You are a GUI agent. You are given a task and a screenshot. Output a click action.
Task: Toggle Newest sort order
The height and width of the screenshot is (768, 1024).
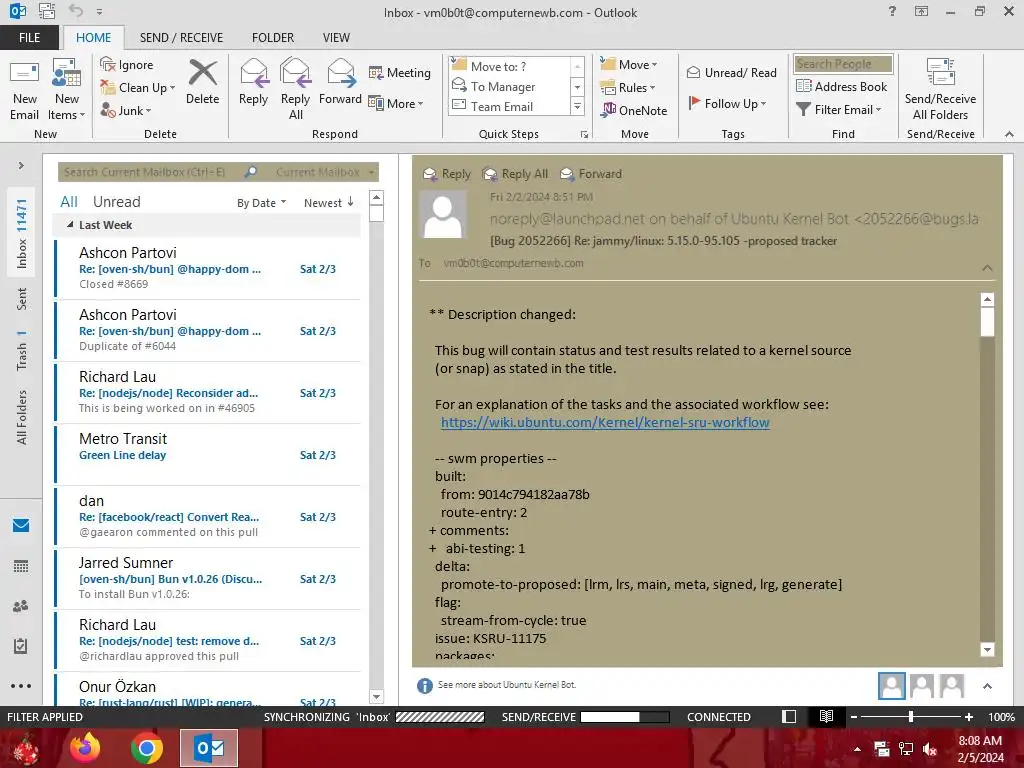pyautogui.click(x=328, y=203)
